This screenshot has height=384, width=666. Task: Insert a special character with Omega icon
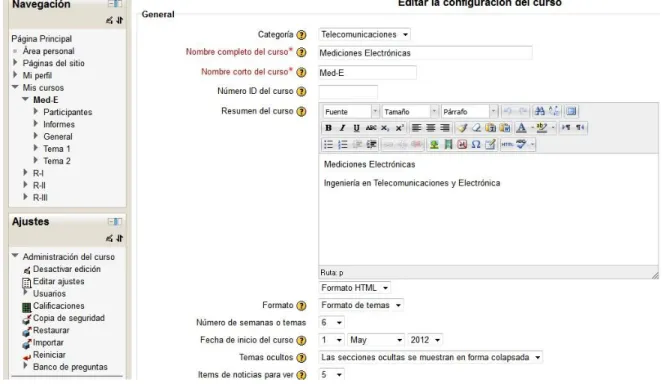coord(476,144)
